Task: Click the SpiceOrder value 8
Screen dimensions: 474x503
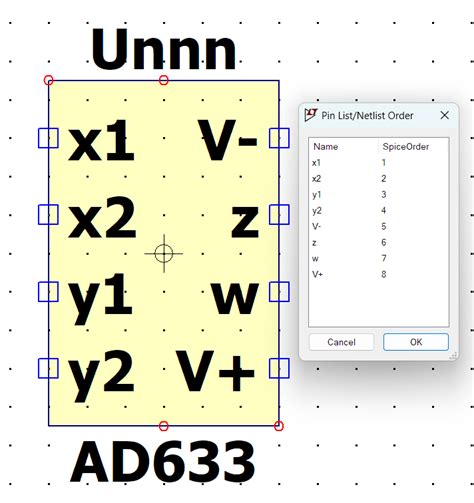Action: point(384,274)
